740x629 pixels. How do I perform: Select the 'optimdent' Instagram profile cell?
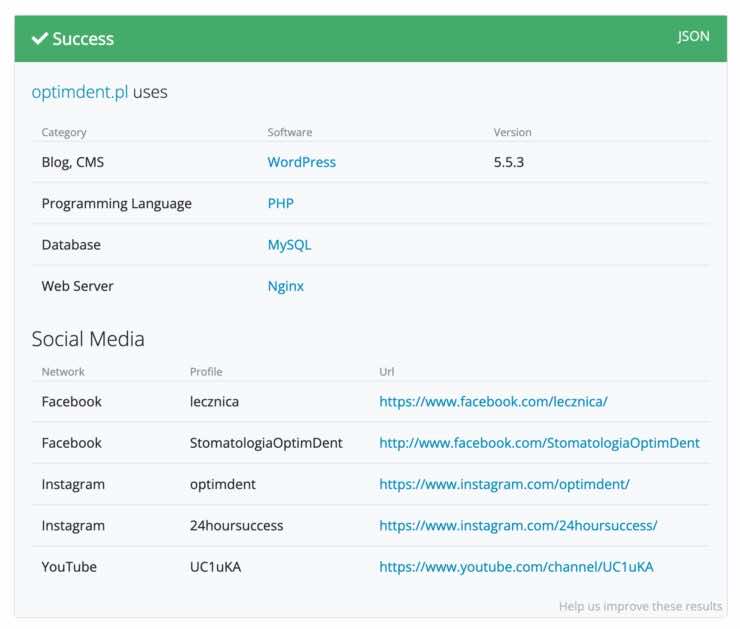[223, 485]
